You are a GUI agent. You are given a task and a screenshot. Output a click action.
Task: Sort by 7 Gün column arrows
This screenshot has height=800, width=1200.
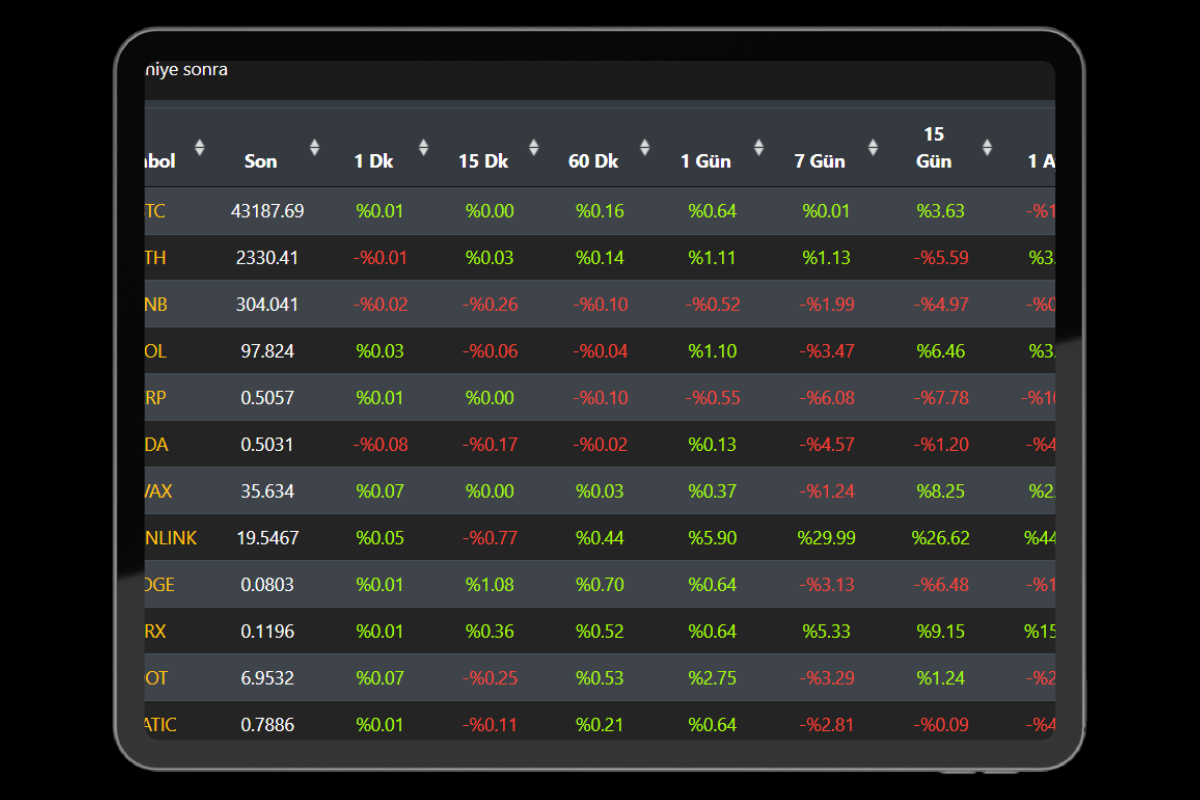click(x=873, y=148)
